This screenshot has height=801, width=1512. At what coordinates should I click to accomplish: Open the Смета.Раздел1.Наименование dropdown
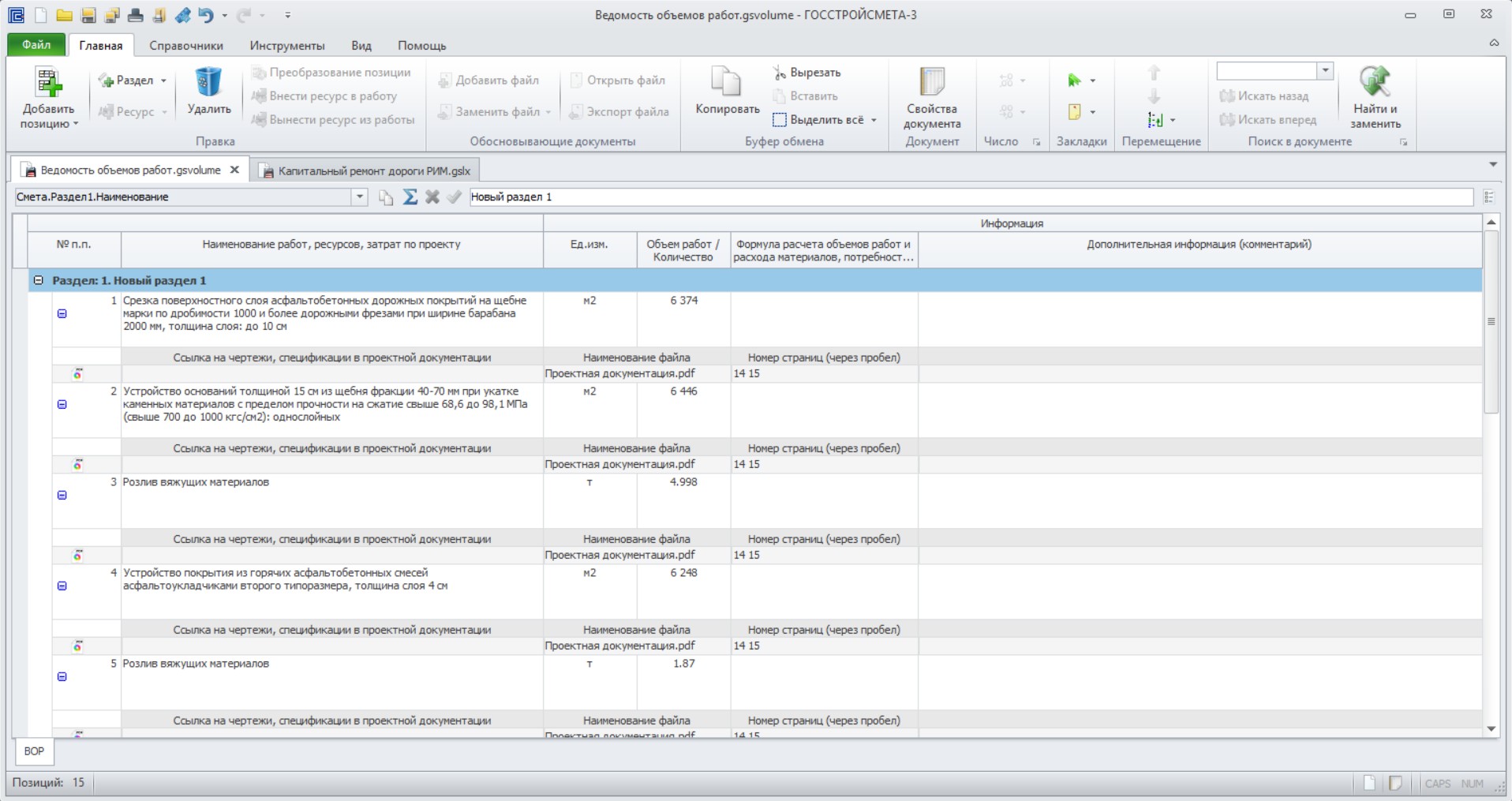pyautogui.click(x=360, y=197)
